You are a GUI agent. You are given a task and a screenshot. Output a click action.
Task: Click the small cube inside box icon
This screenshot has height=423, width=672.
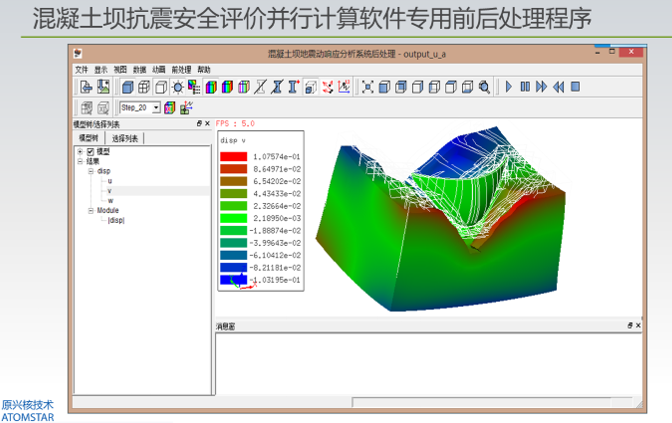tap(311, 87)
